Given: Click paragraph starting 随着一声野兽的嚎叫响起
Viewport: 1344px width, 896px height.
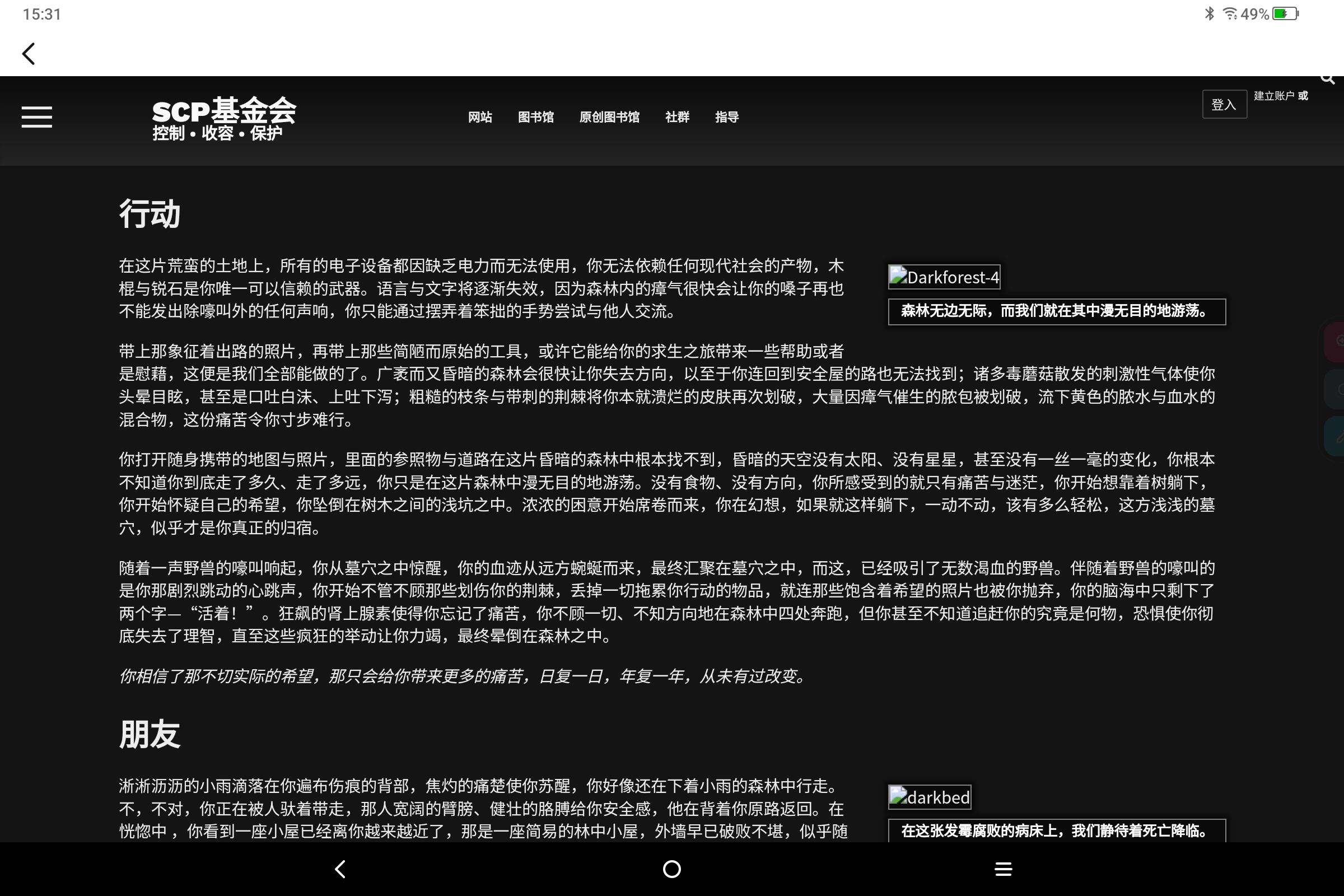Looking at the screenshot, I should 667,601.
